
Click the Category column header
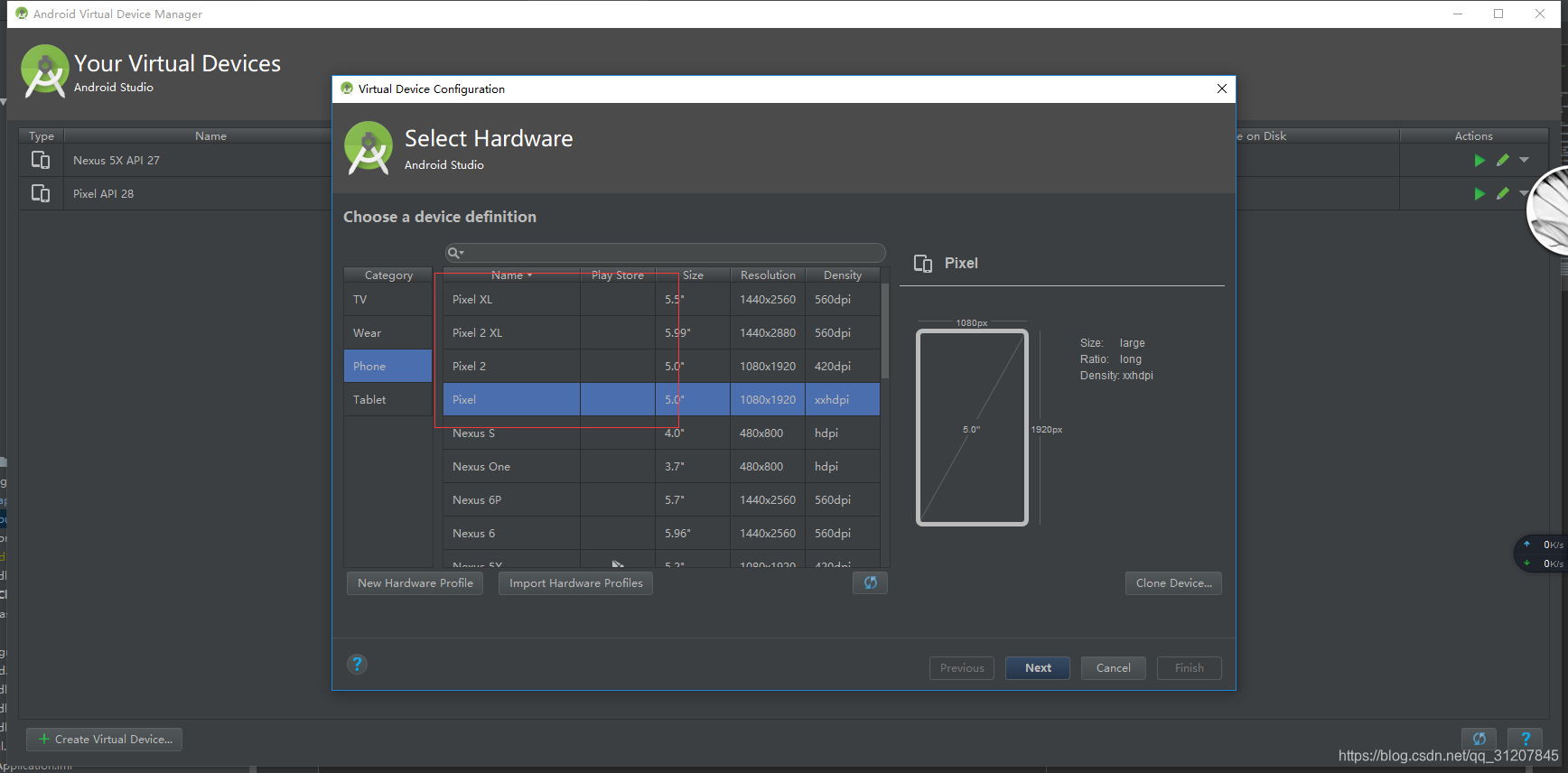[388, 275]
